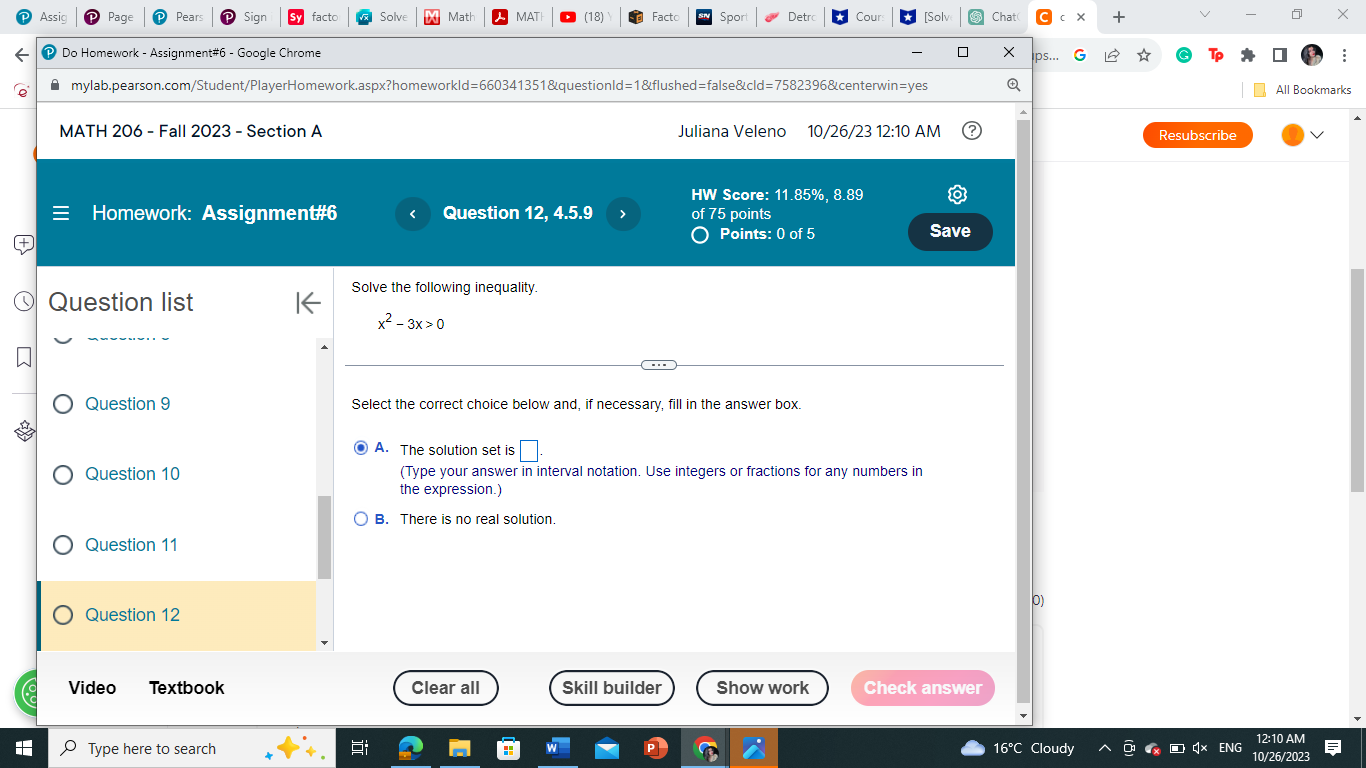The height and width of the screenshot is (768, 1366).
Task: Toggle the Chrome side panel icon
Action: 1279,56
